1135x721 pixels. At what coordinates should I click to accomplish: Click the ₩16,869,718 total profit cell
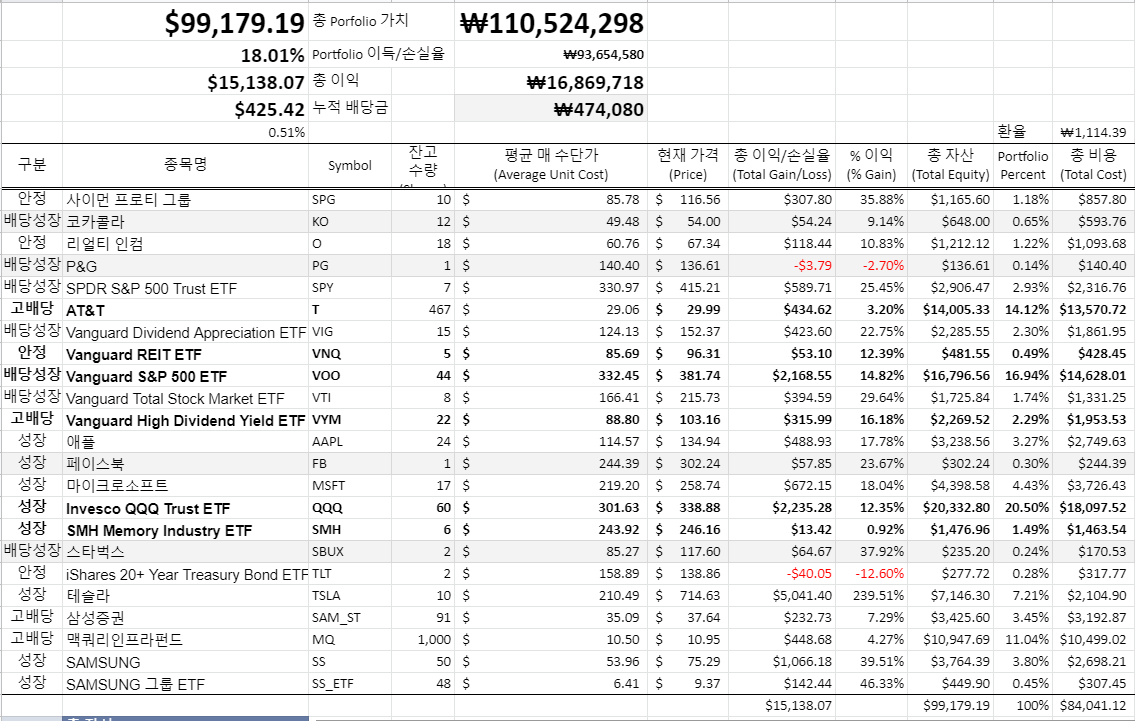[551, 82]
